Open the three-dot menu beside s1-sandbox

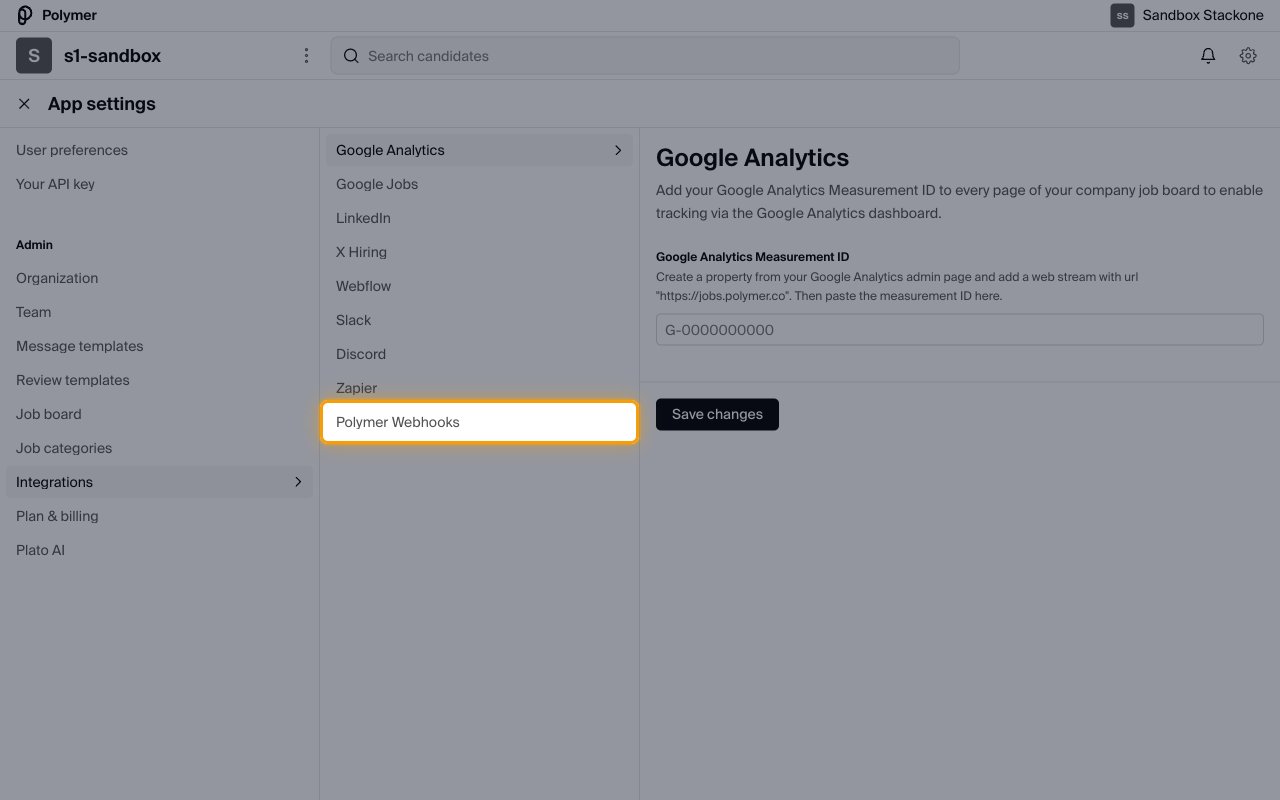tap(306, 56)
